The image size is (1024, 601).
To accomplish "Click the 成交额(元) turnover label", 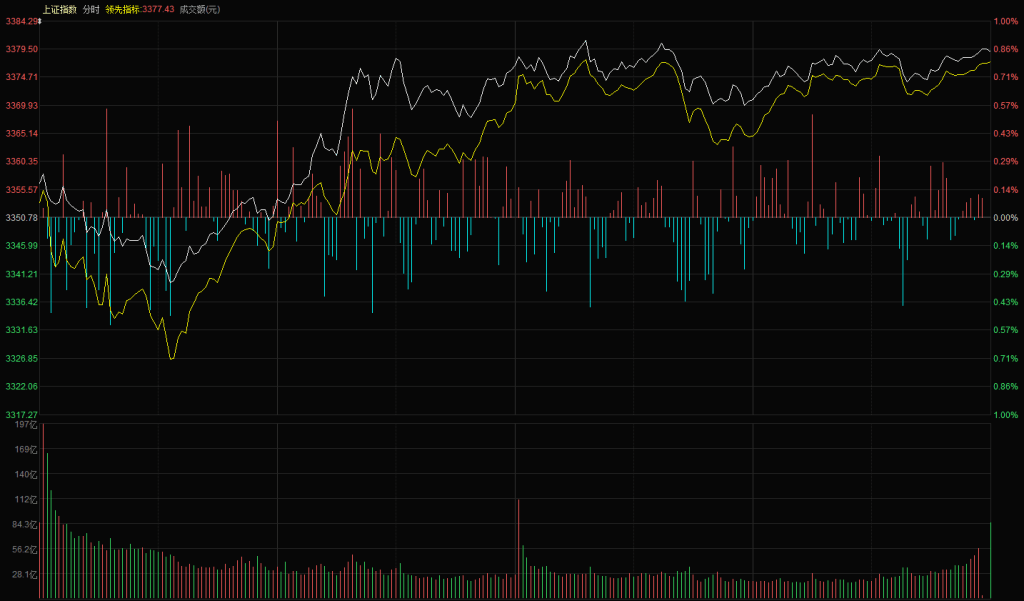I will pyautogui.click(x=200, y=9).
